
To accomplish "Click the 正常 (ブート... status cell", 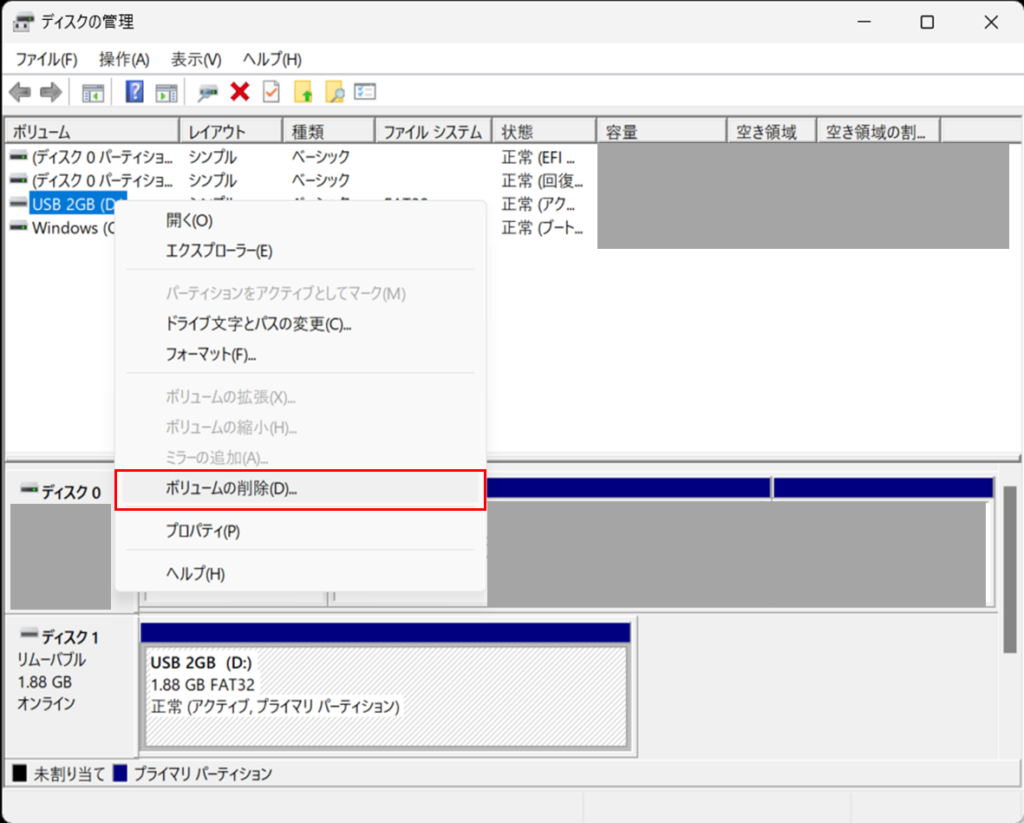I will 542,228.
